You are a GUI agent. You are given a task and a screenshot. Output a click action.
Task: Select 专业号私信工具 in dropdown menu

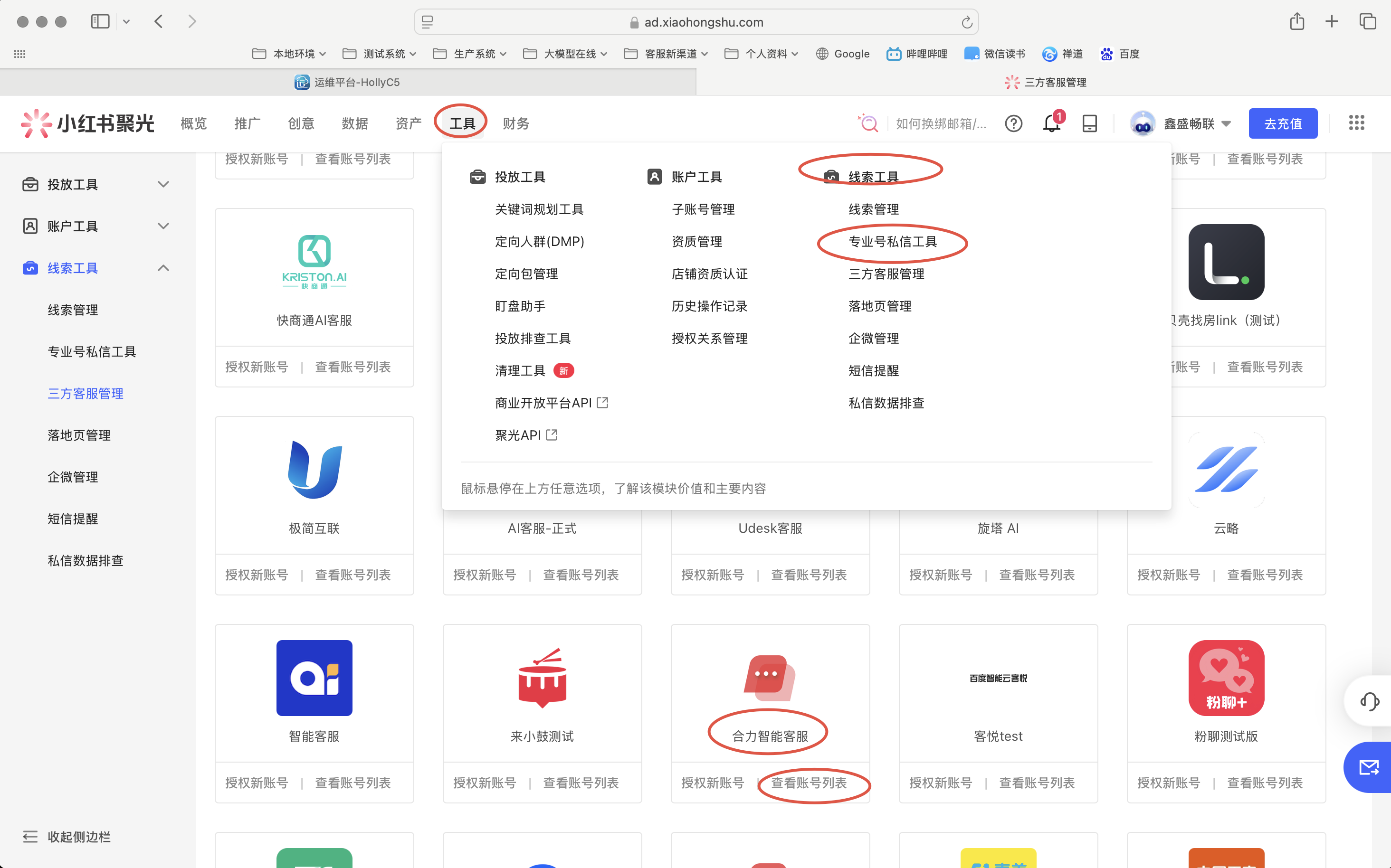pyautogui.click(x=893, y=242)
